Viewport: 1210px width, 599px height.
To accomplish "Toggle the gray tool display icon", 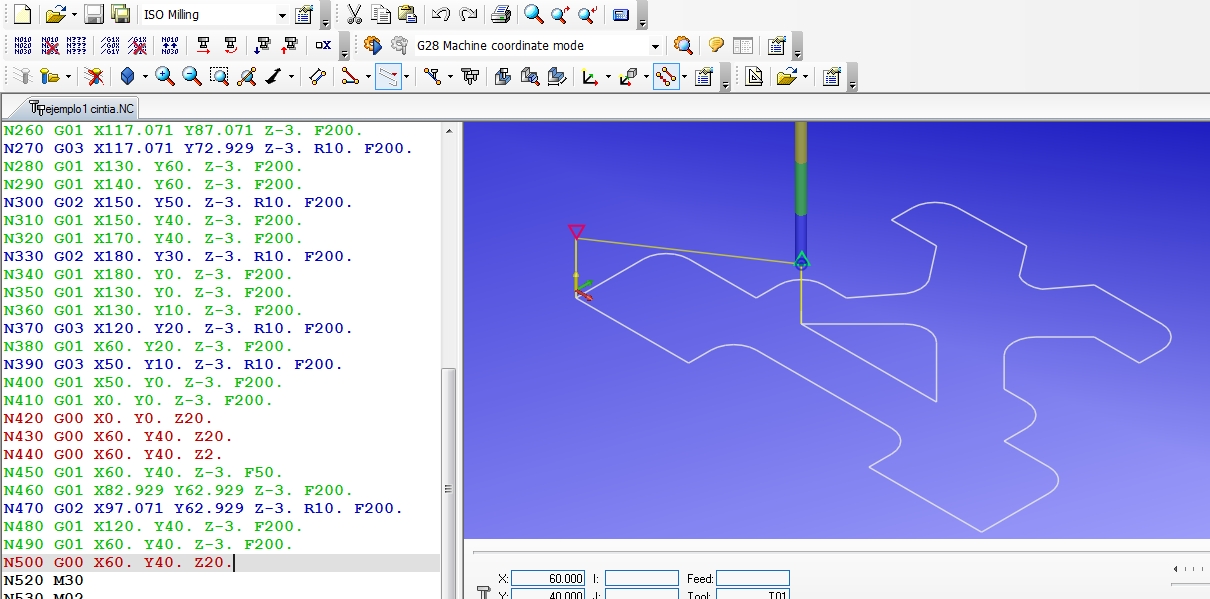I will (22, 76).
